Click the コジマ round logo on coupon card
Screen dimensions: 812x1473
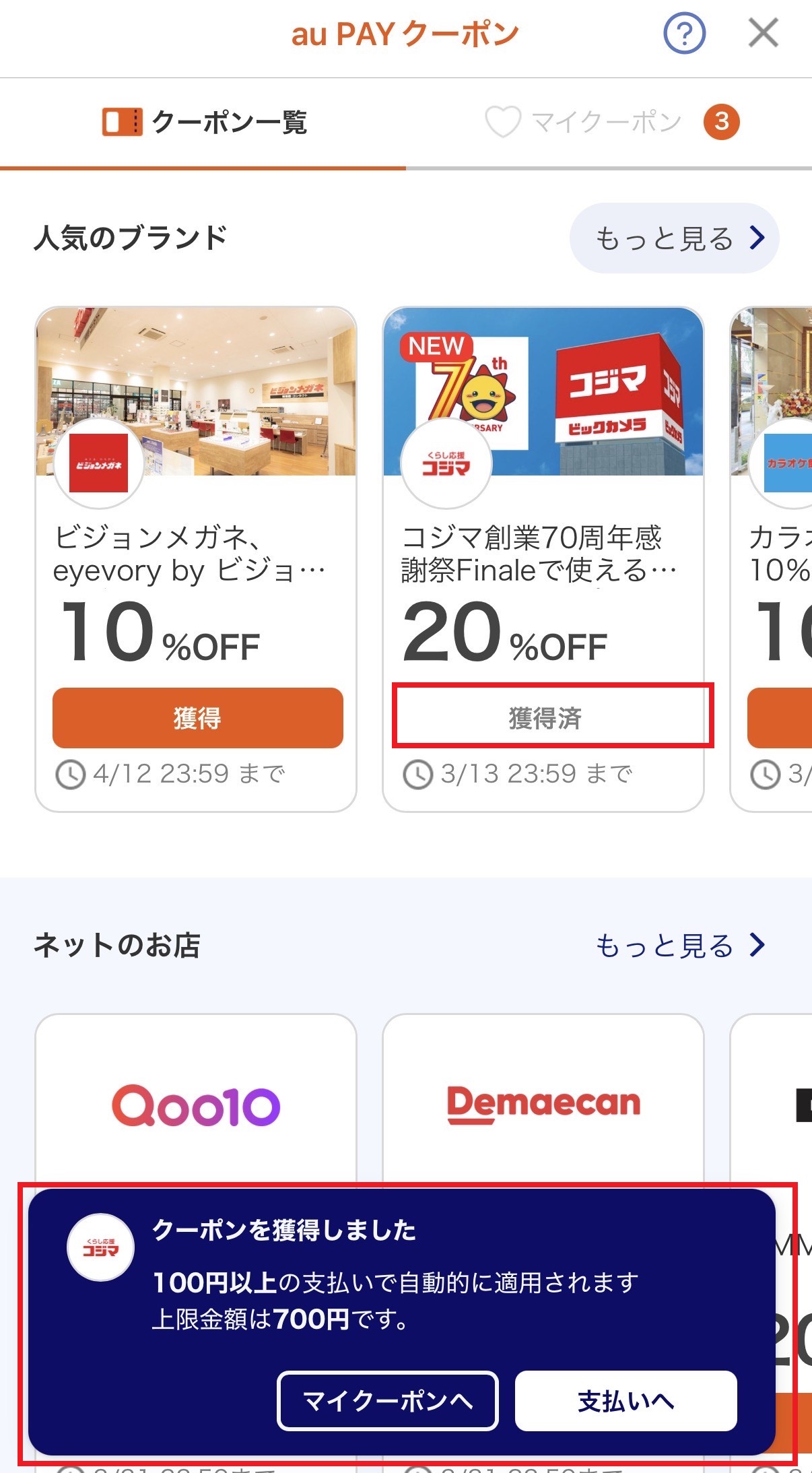pyautogui.click(x=446, y=463)
